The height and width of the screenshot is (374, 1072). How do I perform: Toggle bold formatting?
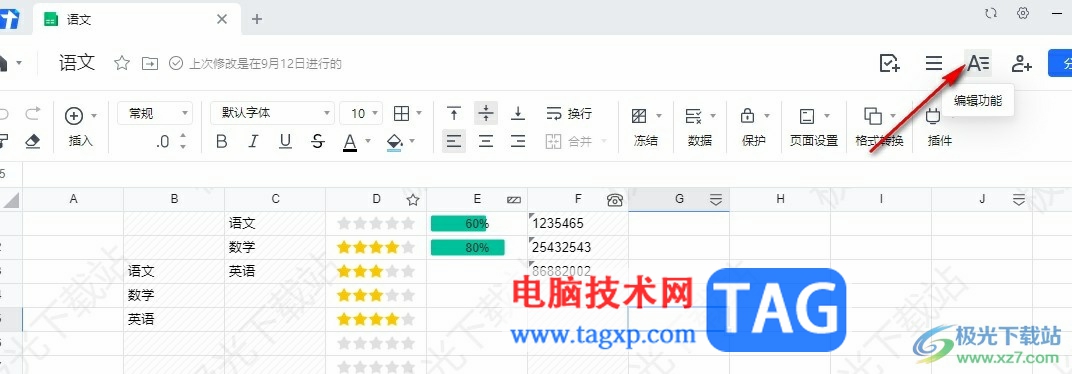tap(221, 142)
